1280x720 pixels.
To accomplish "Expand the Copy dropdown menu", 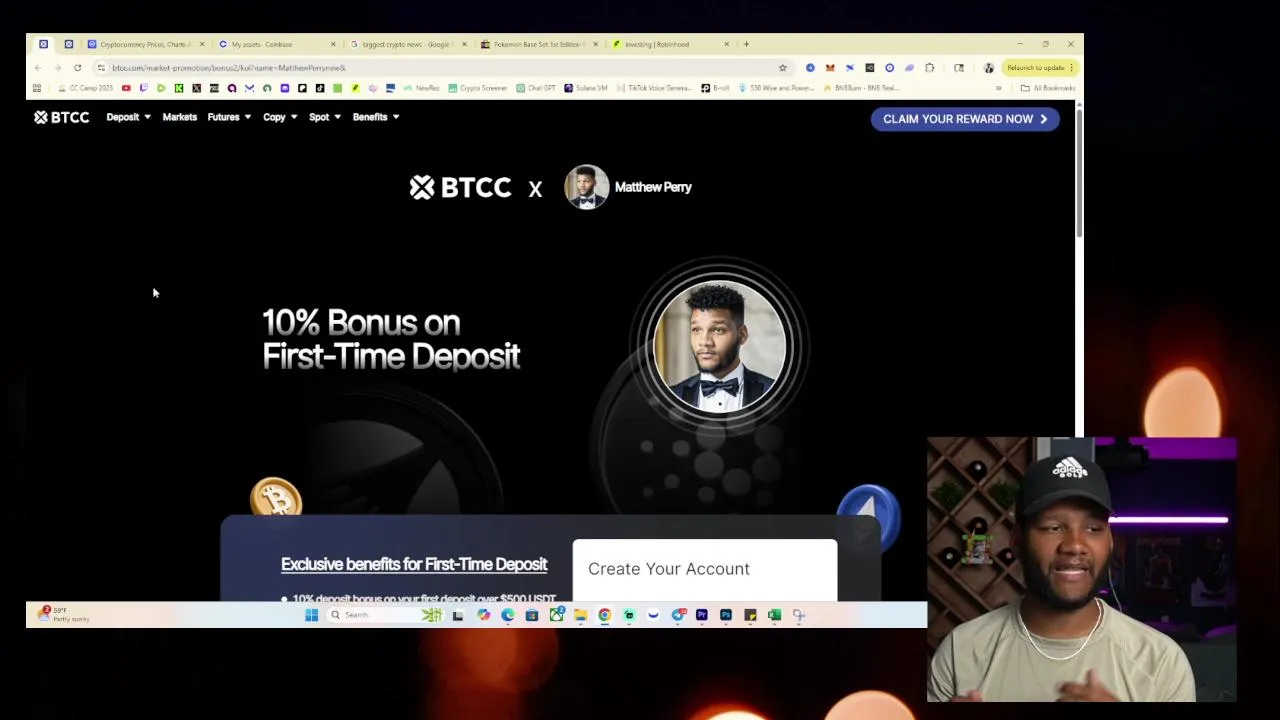I will point(280,117).
